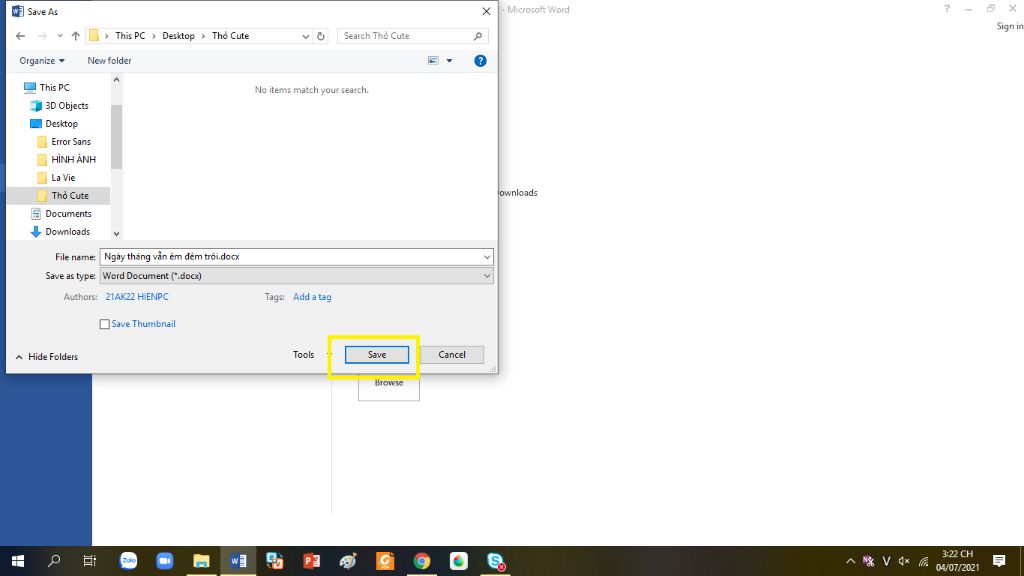This screenshot has width=1024, height=576.
Task: Open the Windows Start menu
Action: pos(18,561)
